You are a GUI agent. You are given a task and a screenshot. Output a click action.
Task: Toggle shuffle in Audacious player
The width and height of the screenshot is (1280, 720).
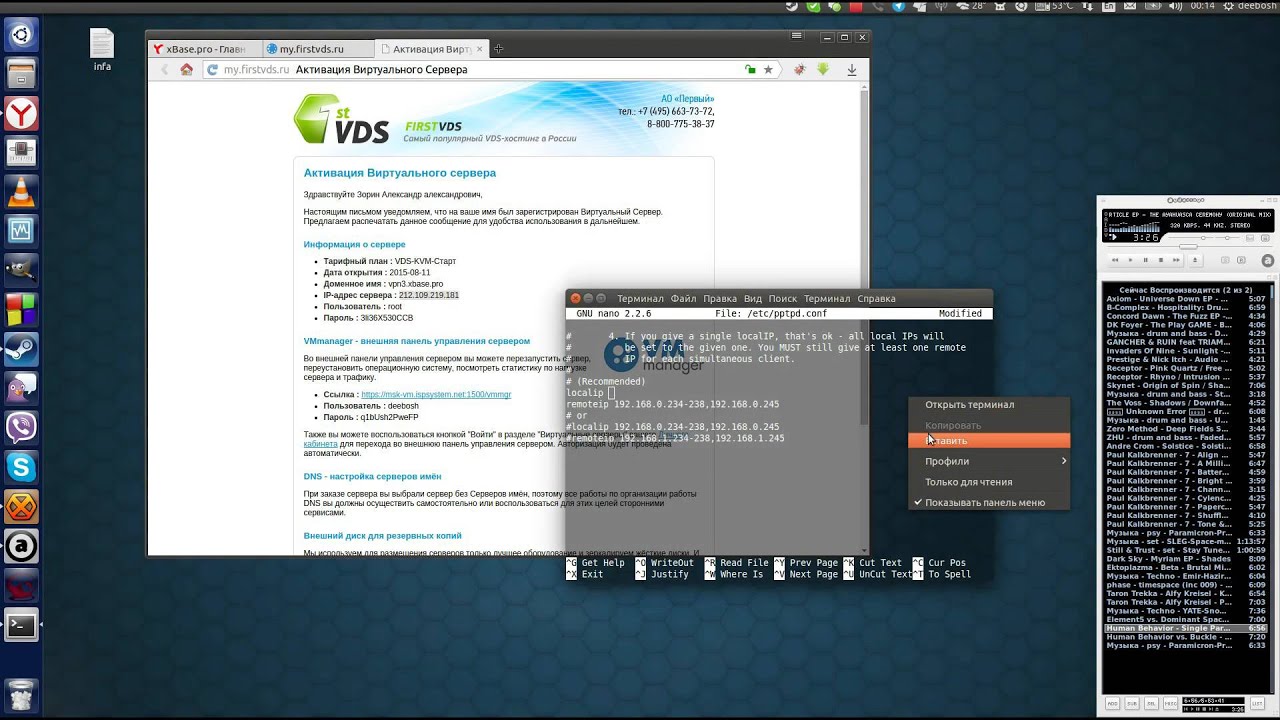(x=1225, y=260)
